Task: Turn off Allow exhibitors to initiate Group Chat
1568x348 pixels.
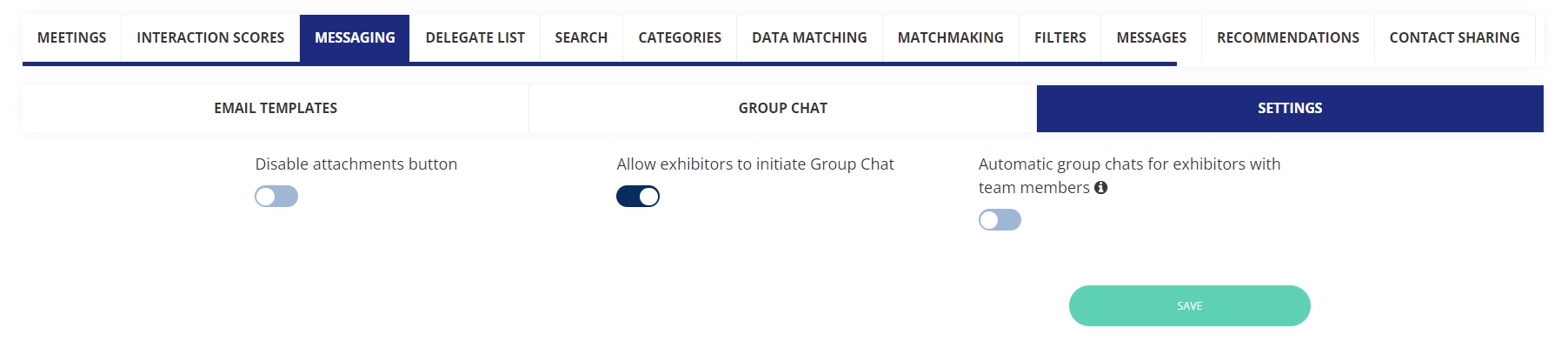Action: click(638, 197)
